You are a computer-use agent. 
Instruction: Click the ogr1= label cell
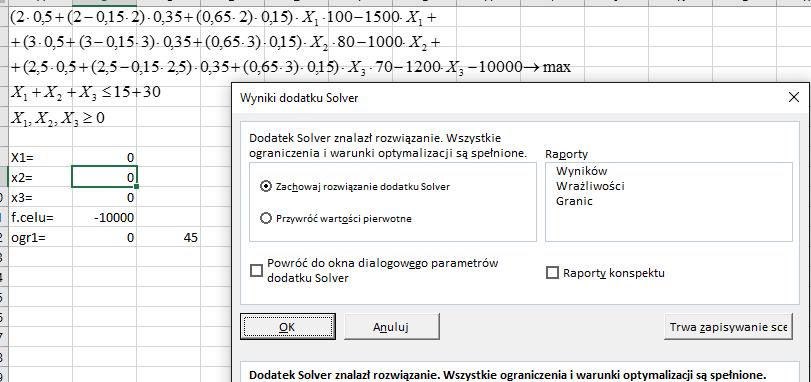pyautogui.click(x=40, y=238)
